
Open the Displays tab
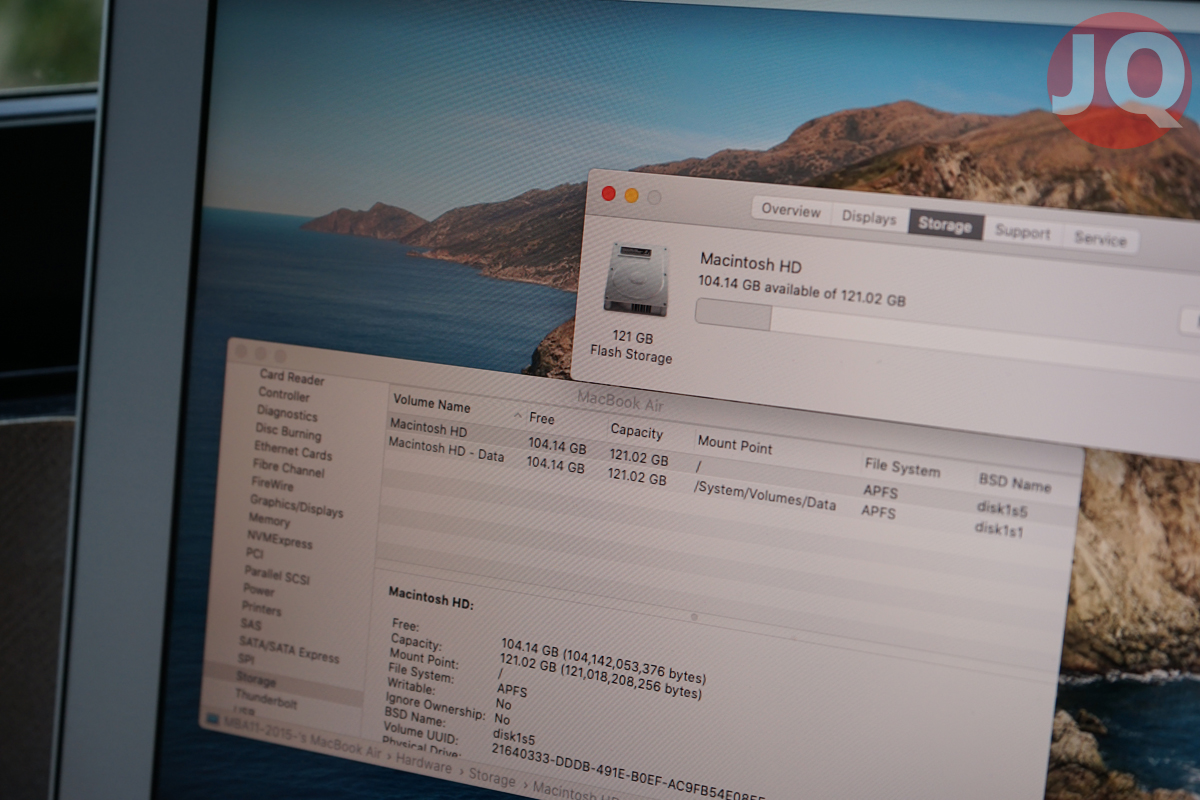click(x=869, y=217)
